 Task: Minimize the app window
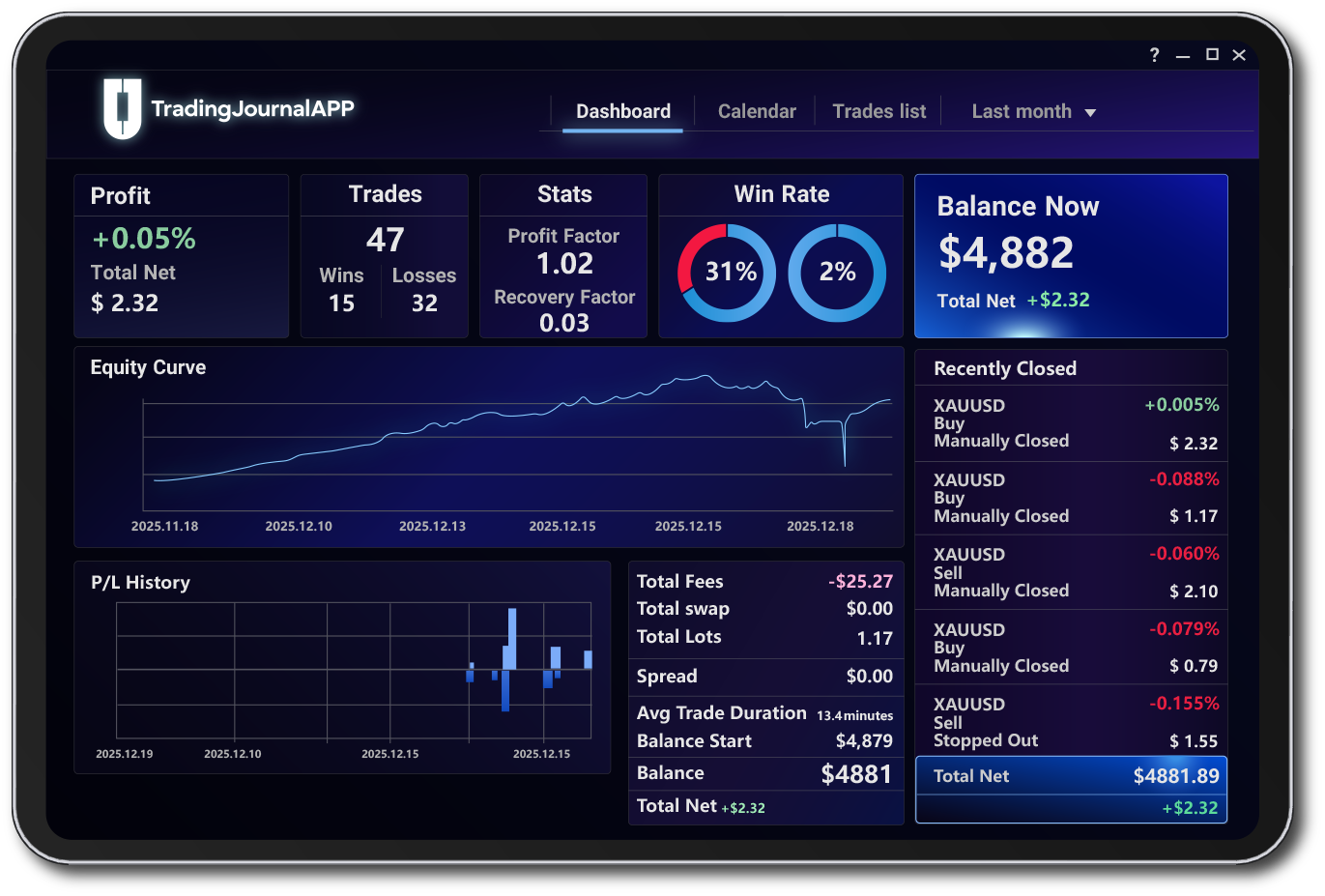coord(1182,56)
